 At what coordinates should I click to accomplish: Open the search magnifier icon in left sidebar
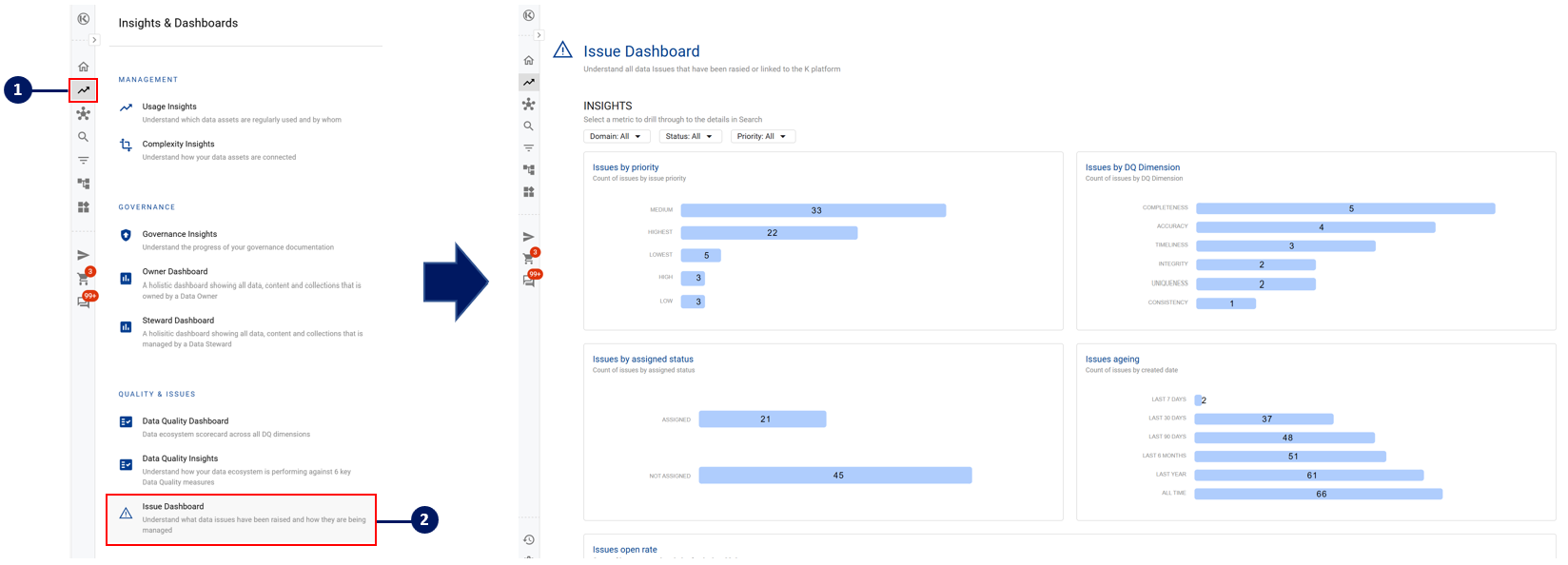click(84, 137)
